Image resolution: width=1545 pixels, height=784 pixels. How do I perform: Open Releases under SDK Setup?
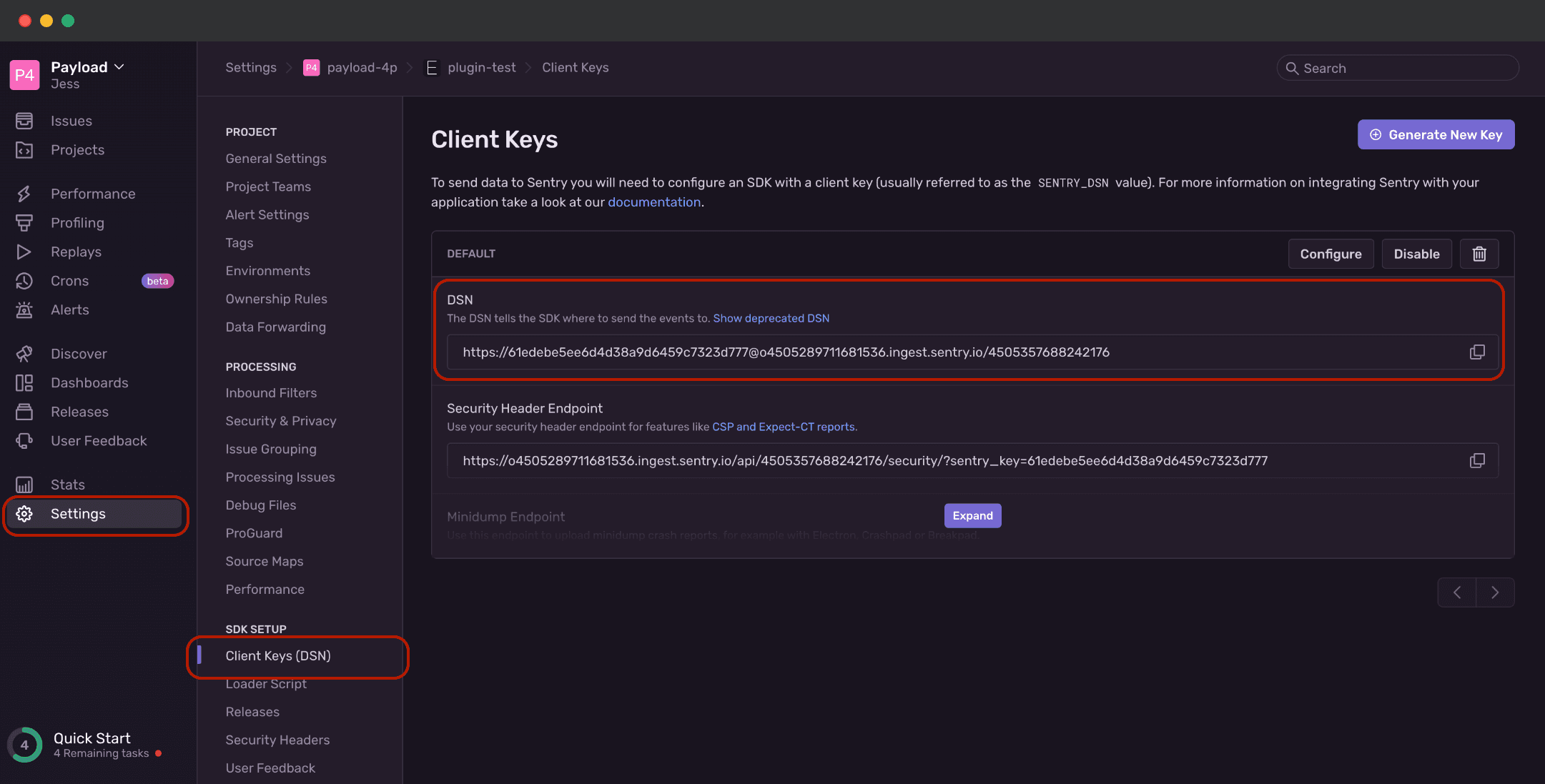click(252, 712)
